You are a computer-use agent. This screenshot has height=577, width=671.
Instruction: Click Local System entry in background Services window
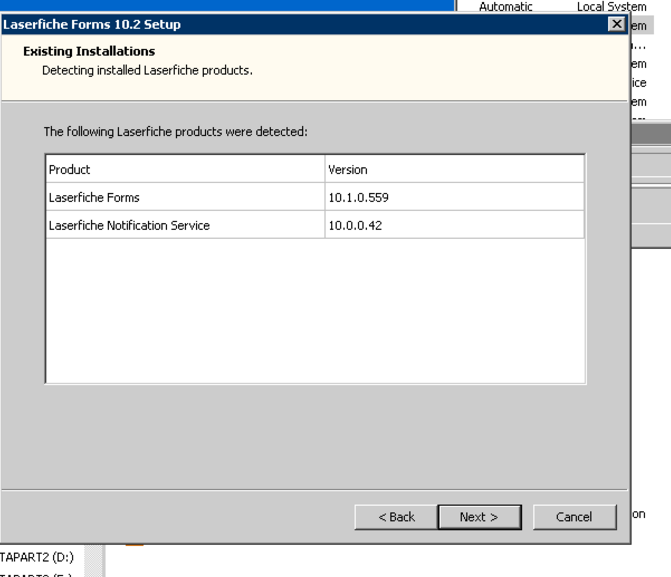pyautogui.click(x=612, y=6)
